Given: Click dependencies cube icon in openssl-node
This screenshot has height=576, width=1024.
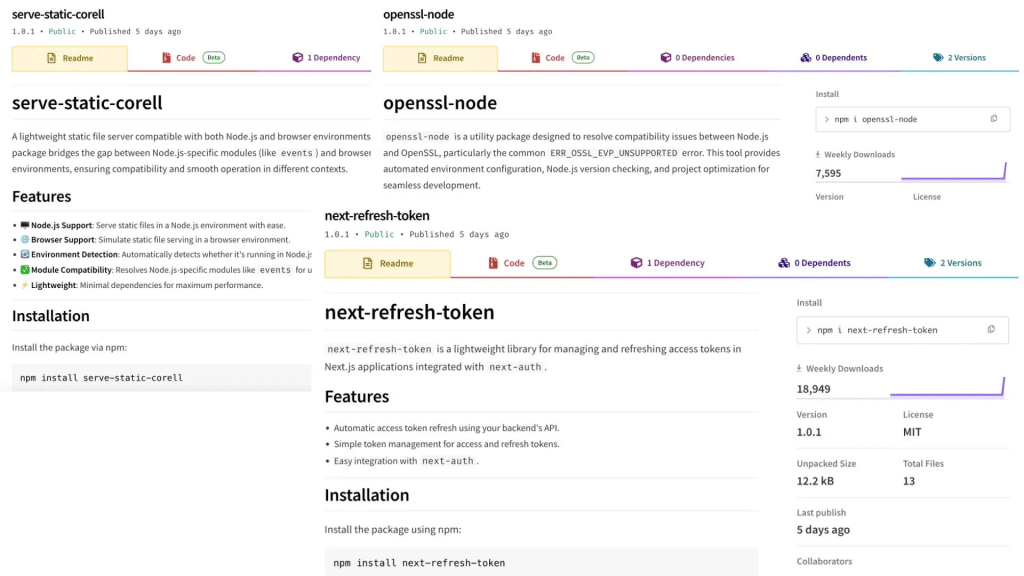Looking at the screenshot, I should pos(665,57).
